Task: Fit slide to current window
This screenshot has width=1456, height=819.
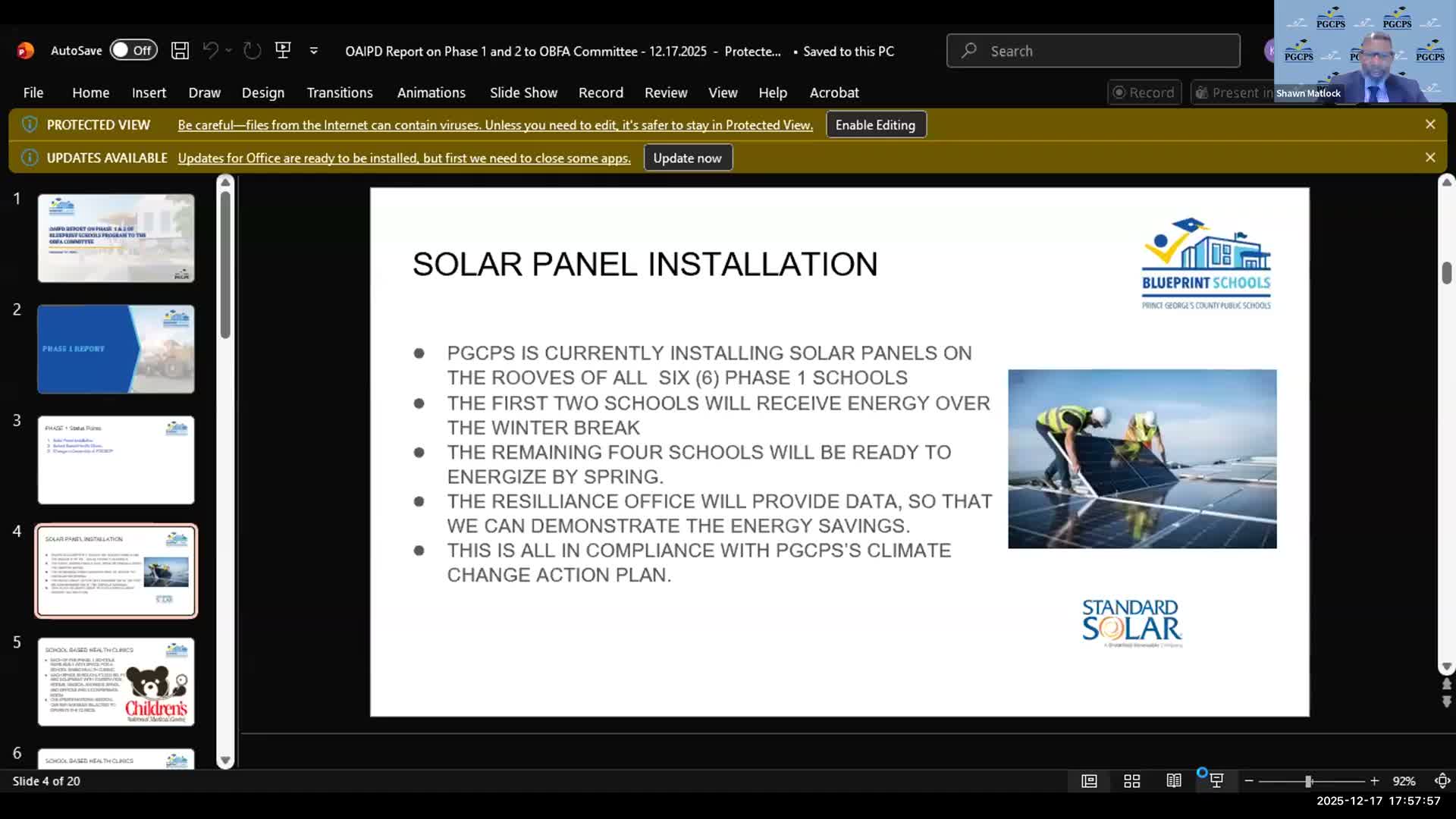Action: coord(1442,781)
